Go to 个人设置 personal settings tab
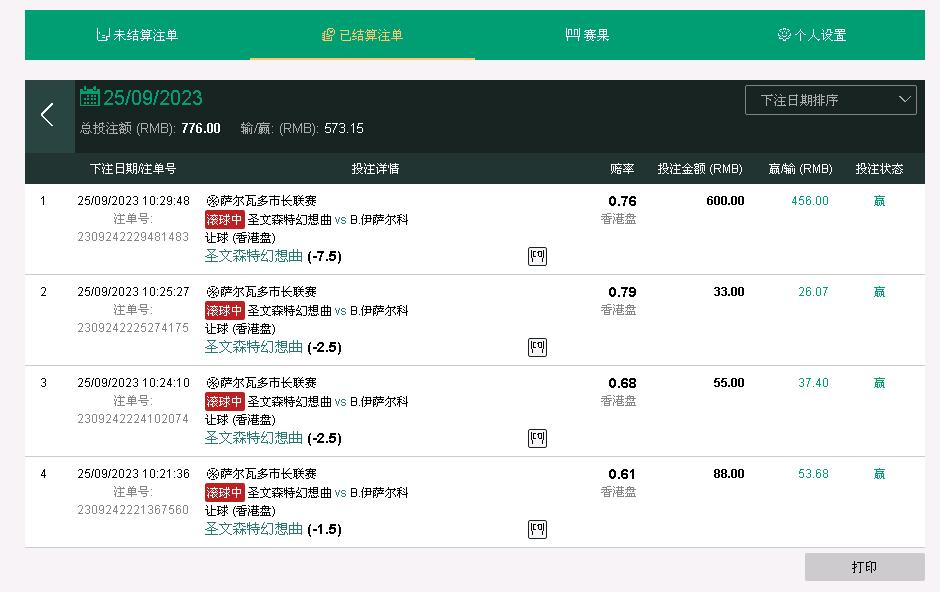This screenshot has height=592, width=940. coord(812,35)
